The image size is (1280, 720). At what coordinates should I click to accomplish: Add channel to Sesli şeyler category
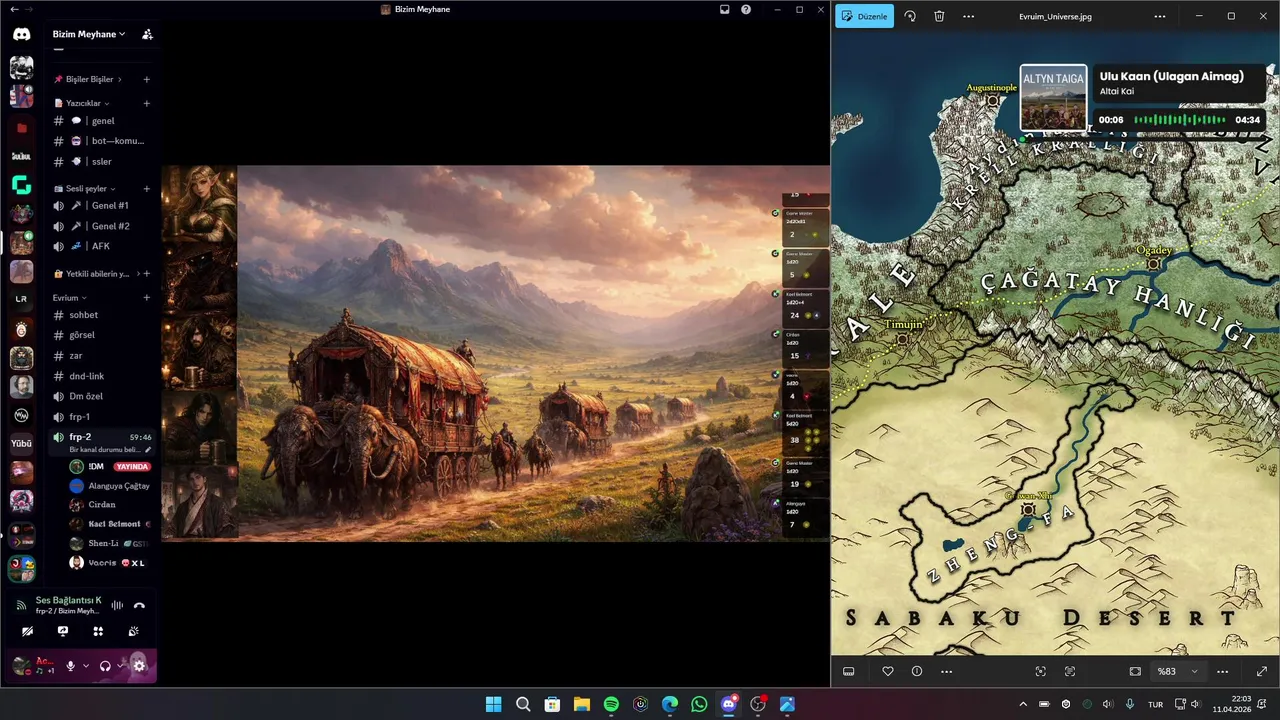click(147, 188)
